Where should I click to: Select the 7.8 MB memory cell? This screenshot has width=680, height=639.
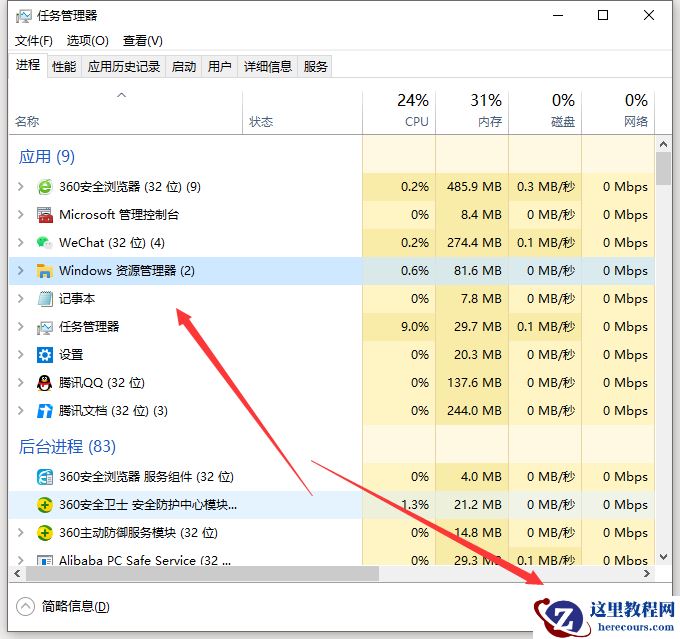[x=472, y=298]
